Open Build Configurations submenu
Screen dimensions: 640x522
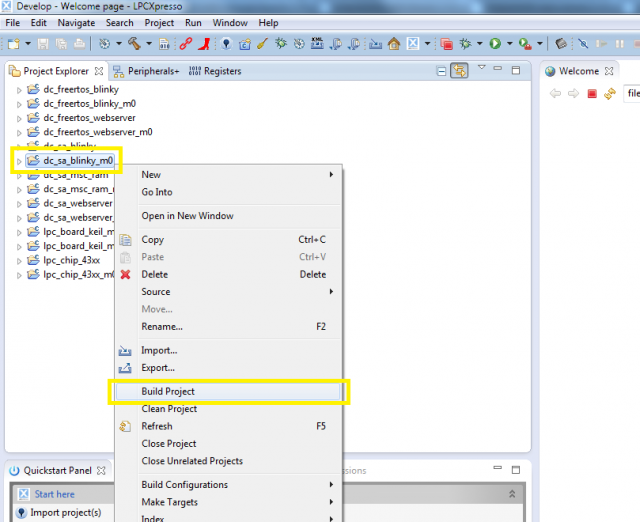(228, 485)
